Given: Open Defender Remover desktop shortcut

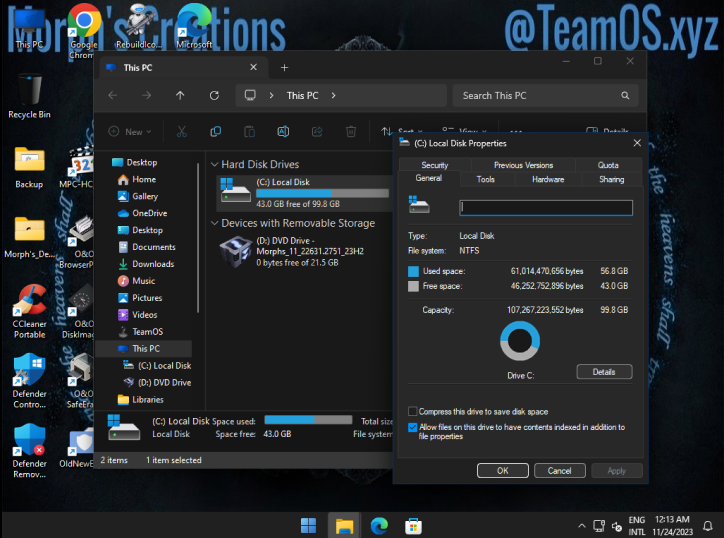Looking at the screenshot, I should click(x=30, y=451).
